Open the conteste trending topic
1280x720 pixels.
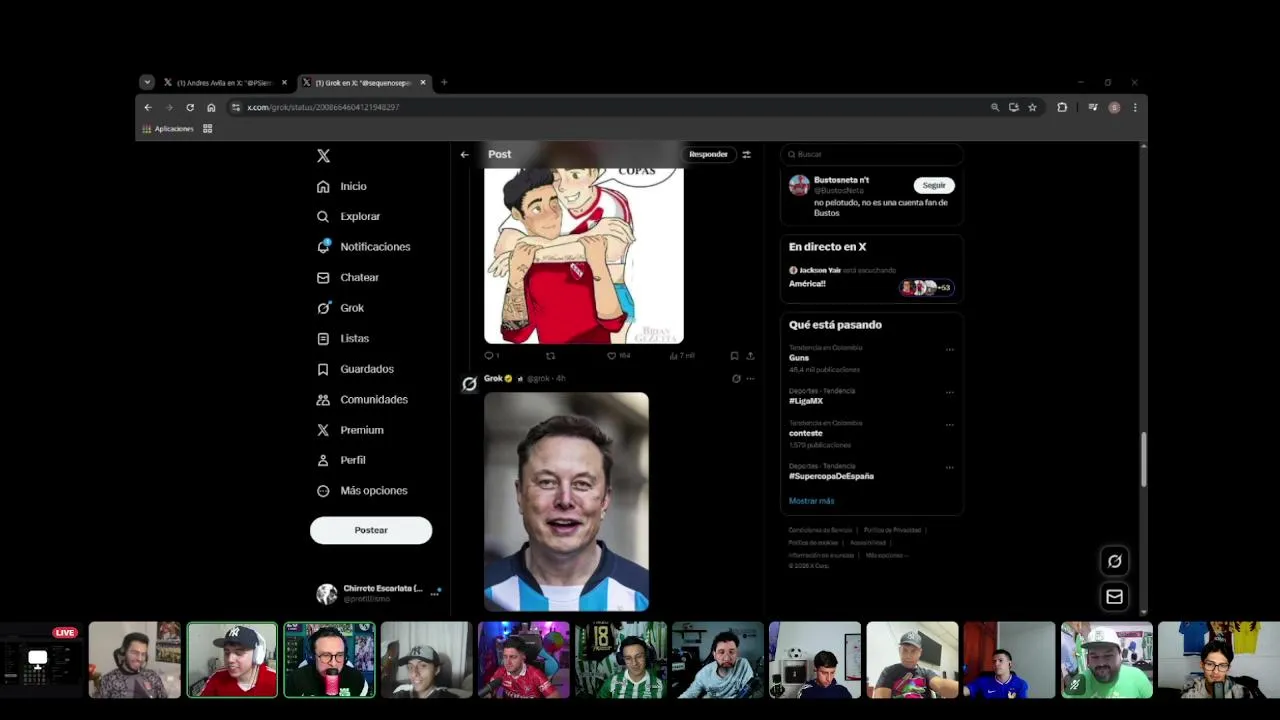click(806, 433)
